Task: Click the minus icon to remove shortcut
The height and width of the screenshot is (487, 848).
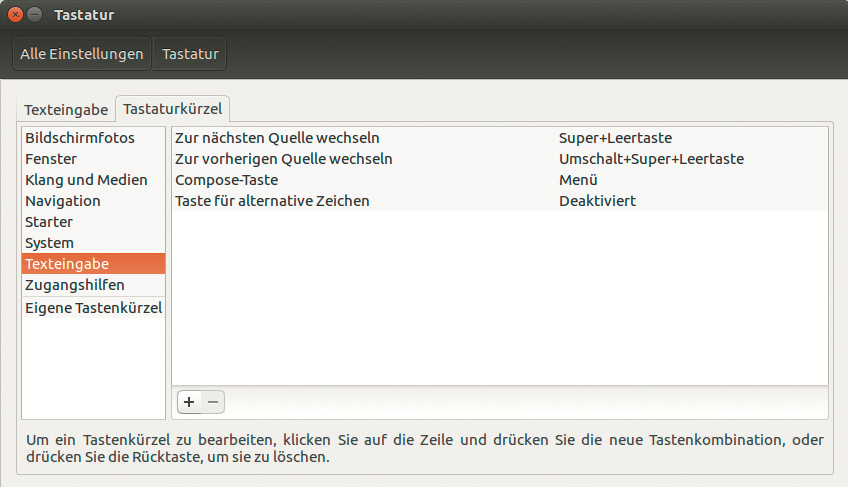Action: coord(213,402)
